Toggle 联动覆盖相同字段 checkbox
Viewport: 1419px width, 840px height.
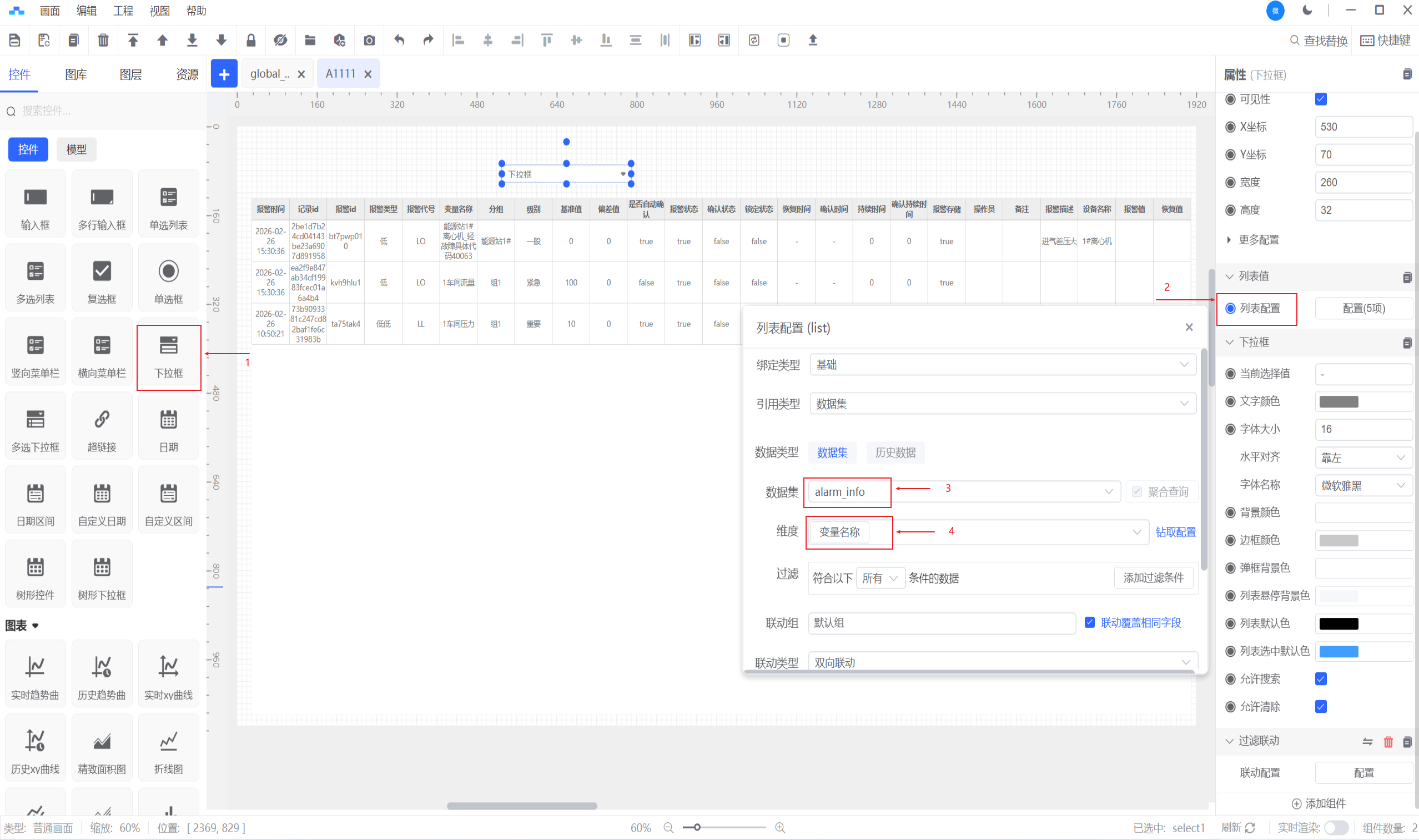coord(1090,622)
